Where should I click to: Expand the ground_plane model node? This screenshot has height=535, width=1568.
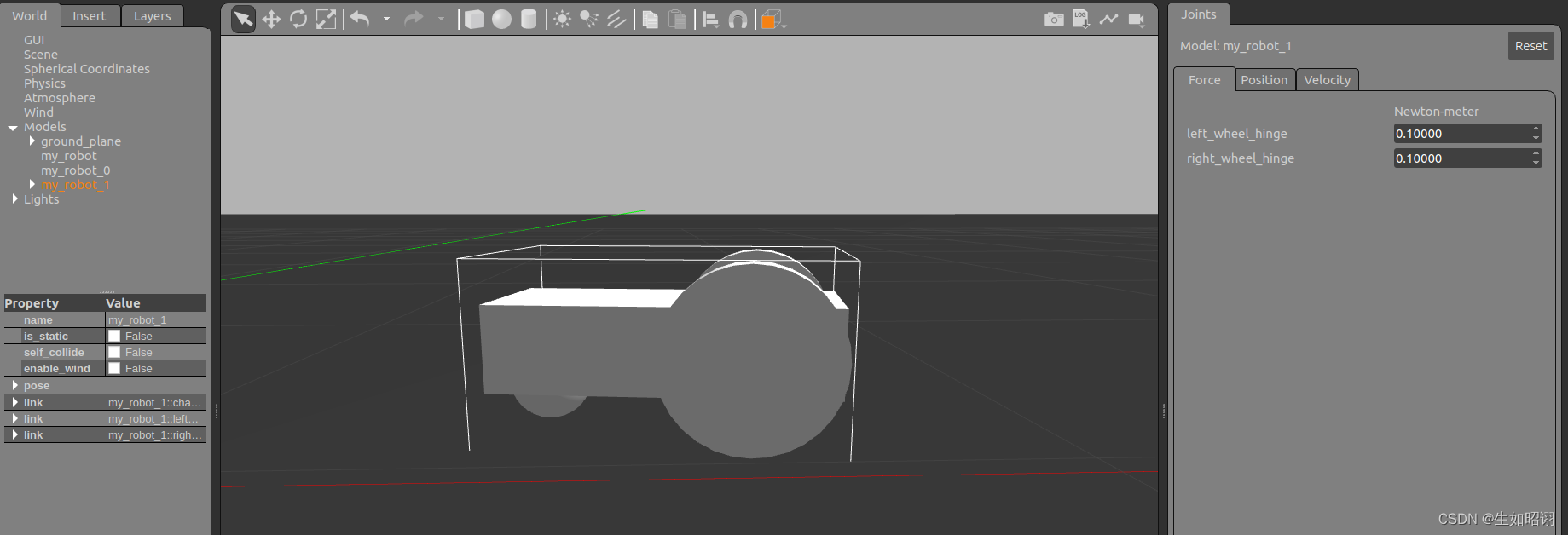click(x=32, y=141)
